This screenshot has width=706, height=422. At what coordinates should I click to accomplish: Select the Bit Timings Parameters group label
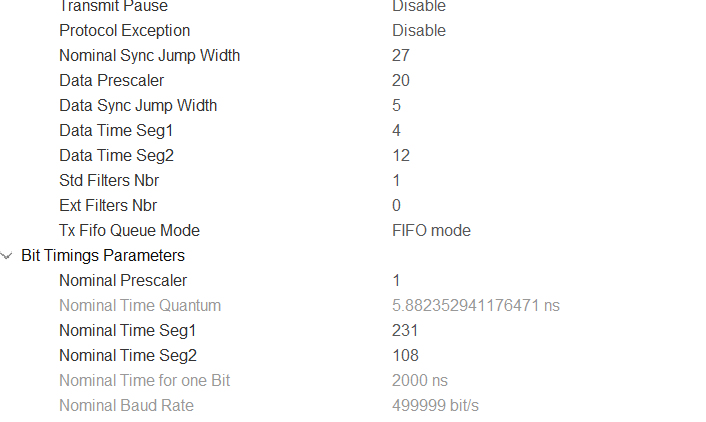pyautogui.click(x=103, y=256)
